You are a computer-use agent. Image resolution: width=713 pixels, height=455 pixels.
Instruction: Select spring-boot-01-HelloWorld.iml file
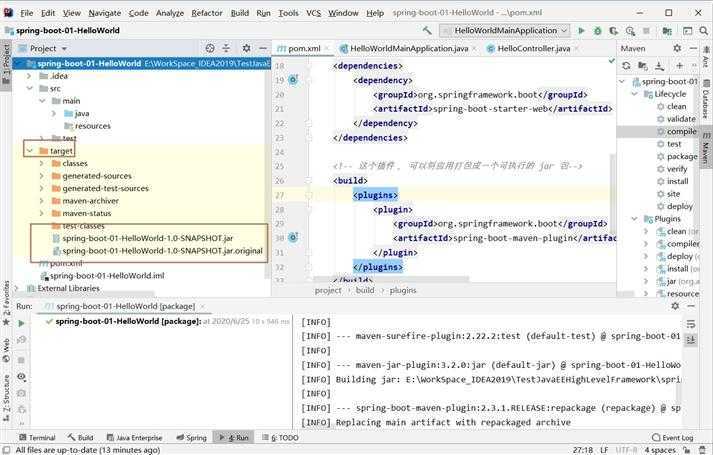click(107, 275)
